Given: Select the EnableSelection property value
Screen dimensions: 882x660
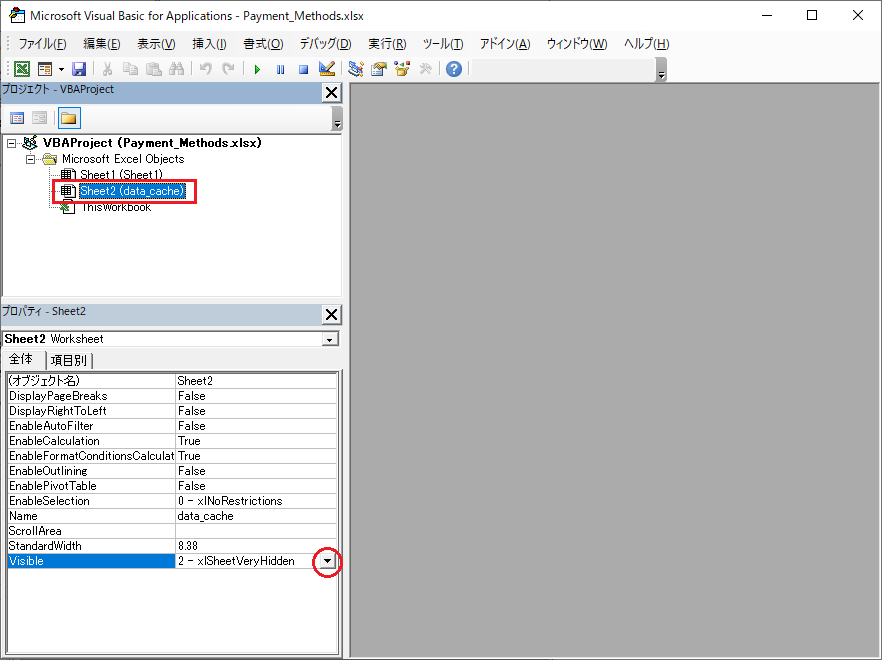Looking at the screenshot, I should (x=256, y=501).
